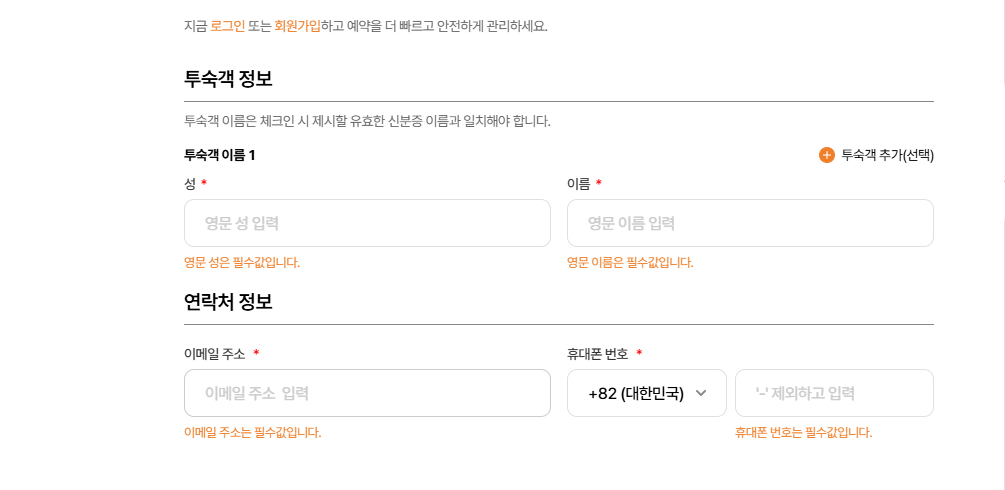1005x490 pixels.
Task: Click the 이름 field label
Action: coord(578,184)
